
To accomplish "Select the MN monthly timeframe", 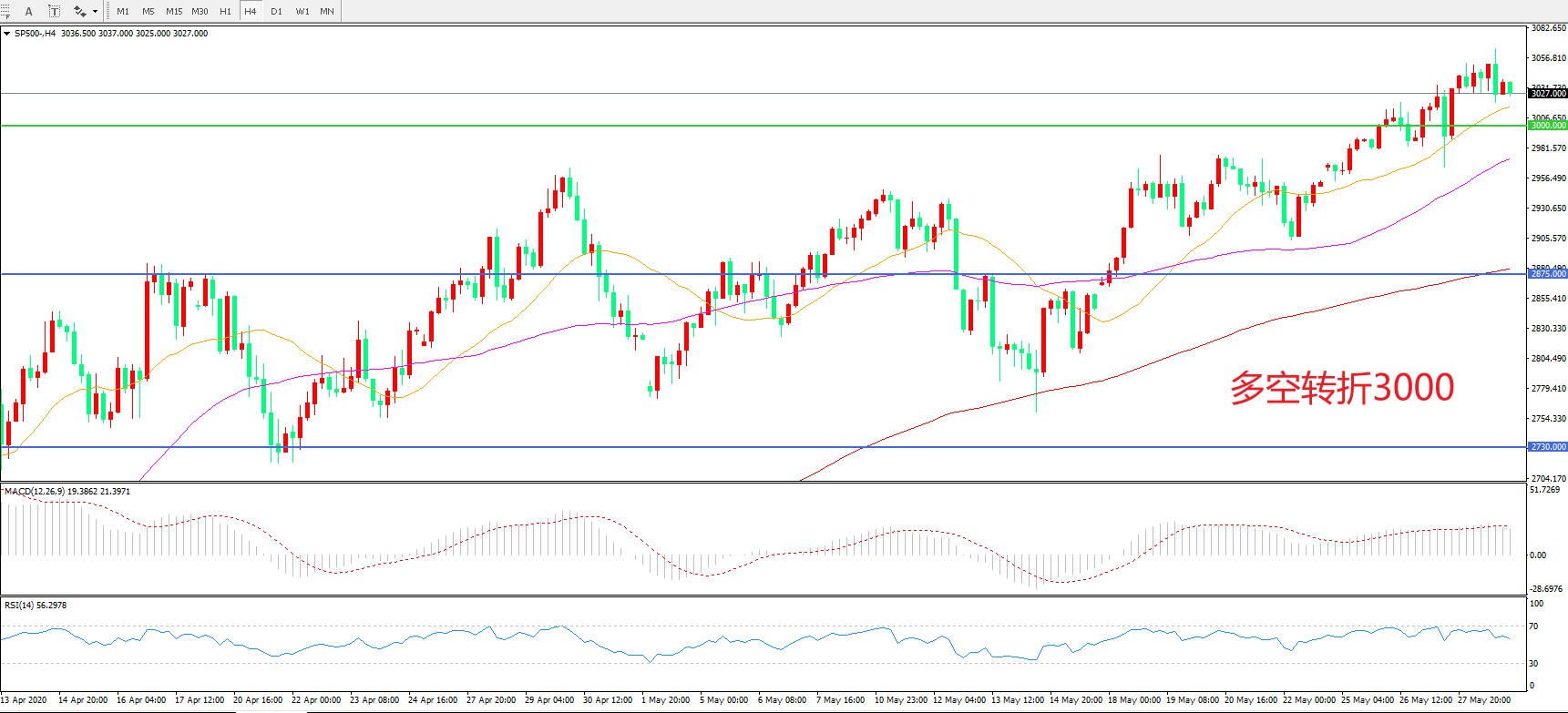I will pyautogui.click(x=327, y=11).
